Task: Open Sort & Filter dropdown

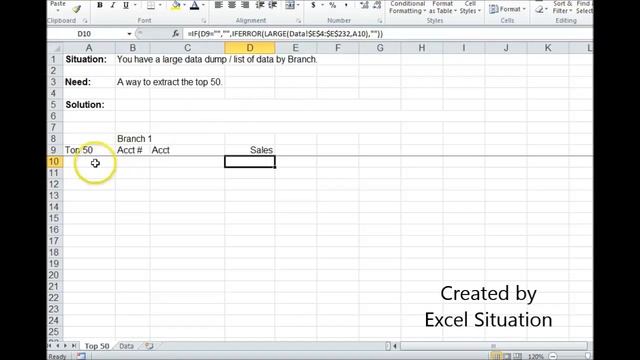Action: tap(562, 7)
